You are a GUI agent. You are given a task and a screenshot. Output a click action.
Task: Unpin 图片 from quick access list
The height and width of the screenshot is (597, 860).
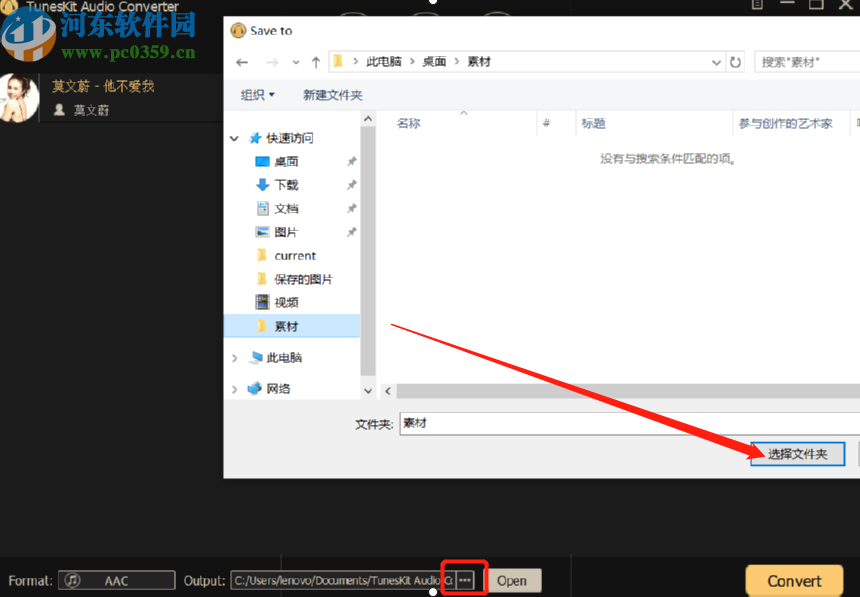pos(352,231)
